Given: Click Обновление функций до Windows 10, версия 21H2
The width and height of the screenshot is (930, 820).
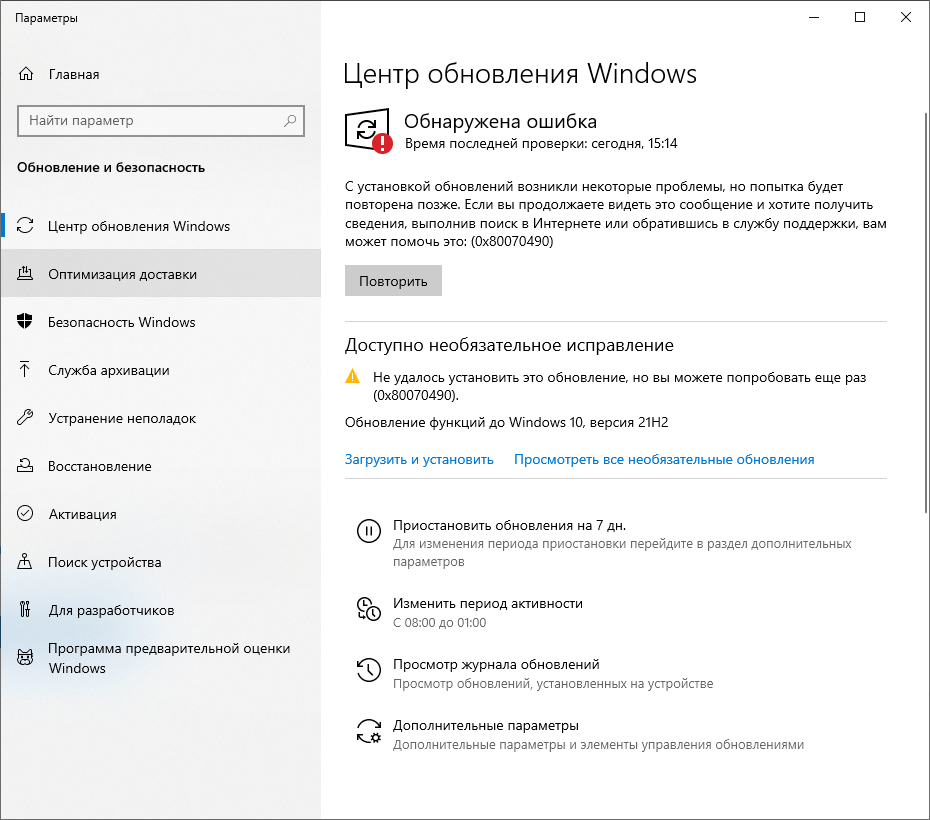Looking at the screenshot, I should [x=507, y=423].
